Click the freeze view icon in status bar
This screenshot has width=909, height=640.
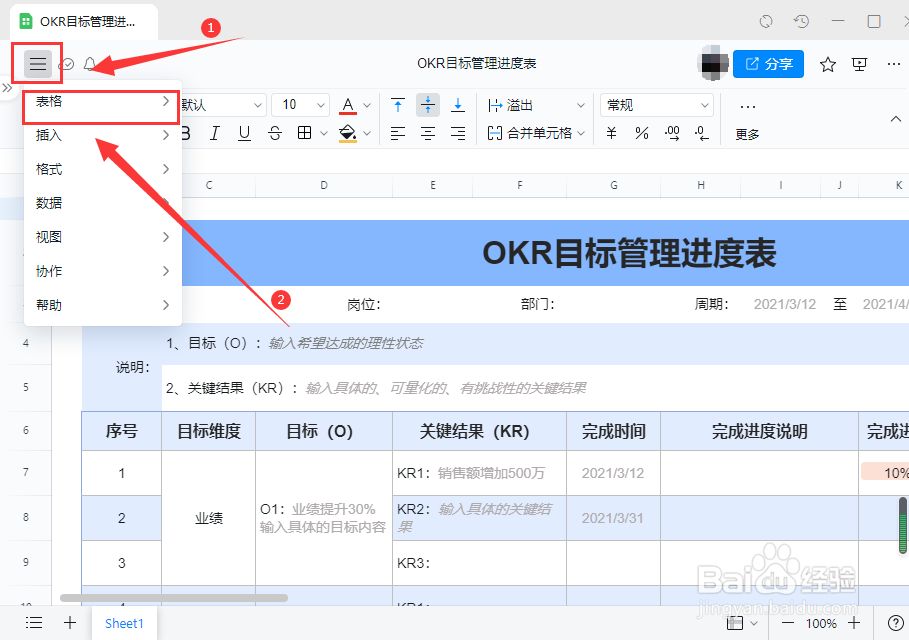tap(735, 624)
